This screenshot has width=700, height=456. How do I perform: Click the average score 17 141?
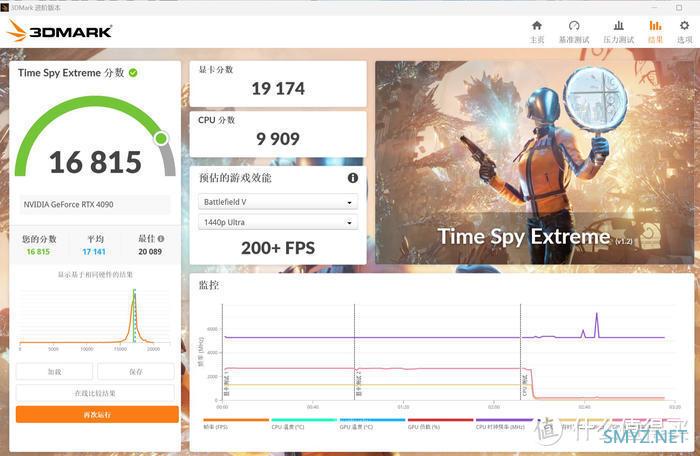[x=94, y=252]
